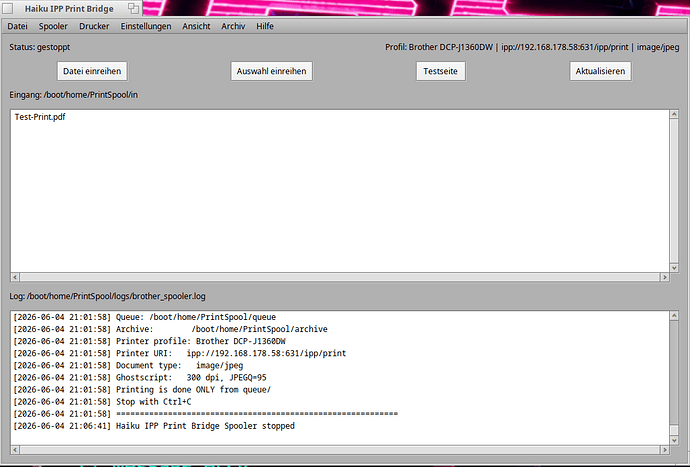Click inbox list scroll up arrow
This screenshot has width=690, height=467.
(x=674, y=114)
